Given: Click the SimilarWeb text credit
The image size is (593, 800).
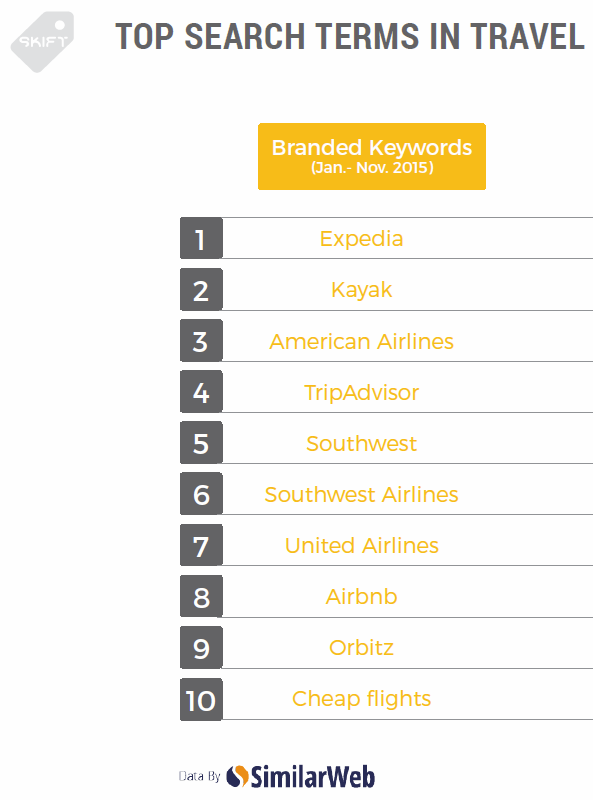Looking at the screenshot, I should coord(313,777).
